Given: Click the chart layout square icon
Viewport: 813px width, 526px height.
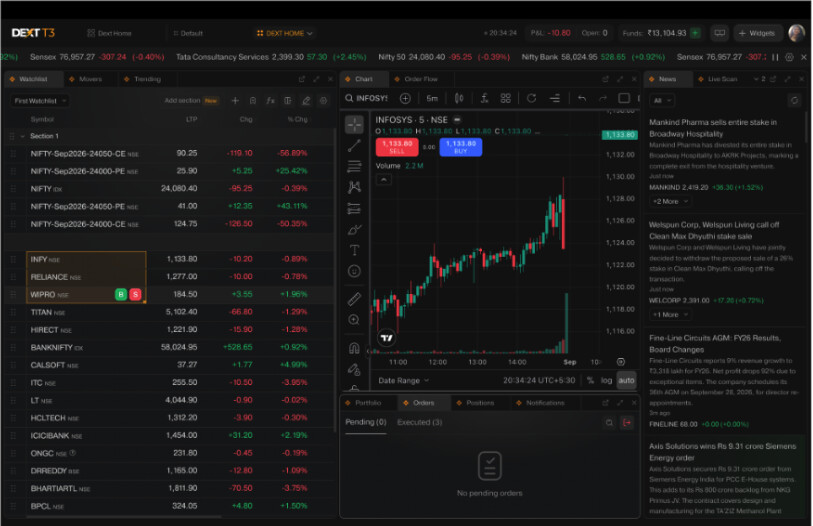Looking at the screenshot, I should (x=624, y=98).
